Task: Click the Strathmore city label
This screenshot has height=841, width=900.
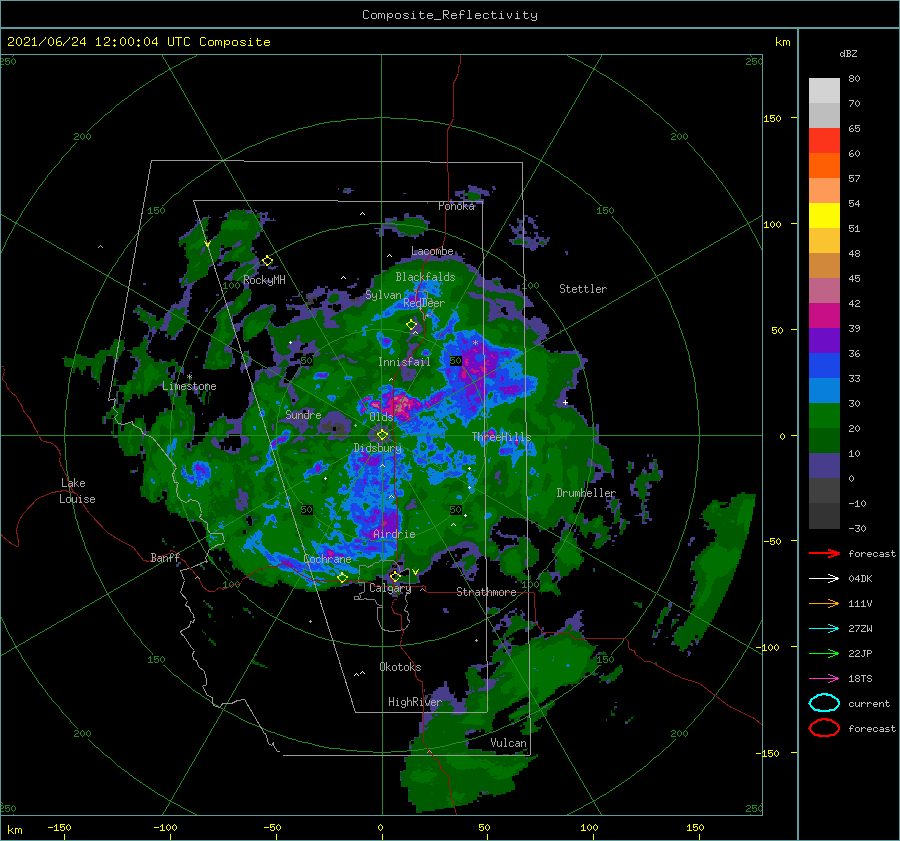Action: coord(486,592)
